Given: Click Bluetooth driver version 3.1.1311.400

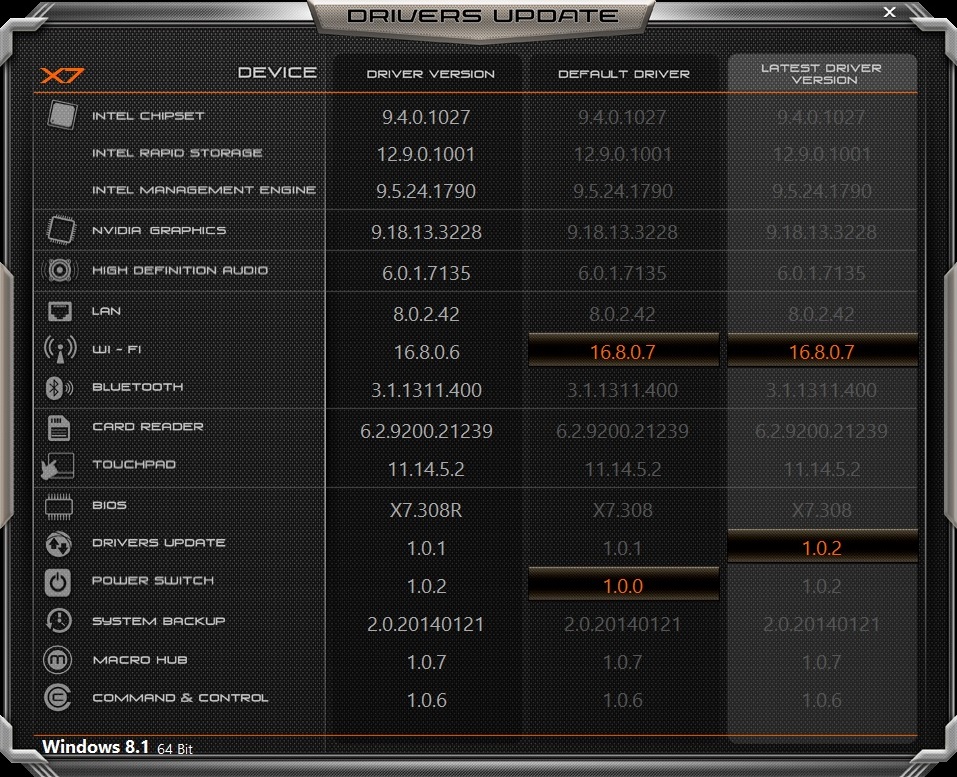Looking at the screenshot, I should 426,390.
